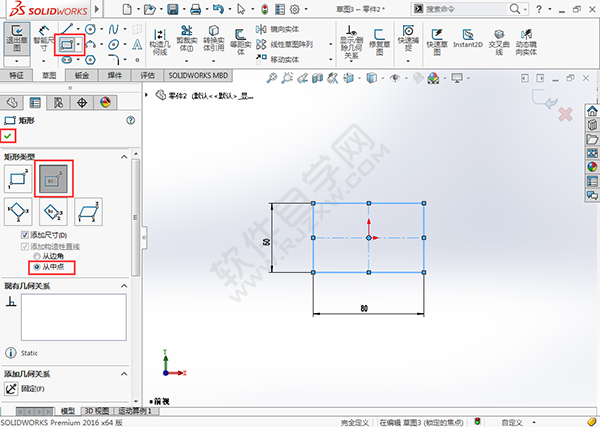Switch to the Evaluate (评估) tab
The width and height of the screenshot is (600, 427).
coord(147,75)
